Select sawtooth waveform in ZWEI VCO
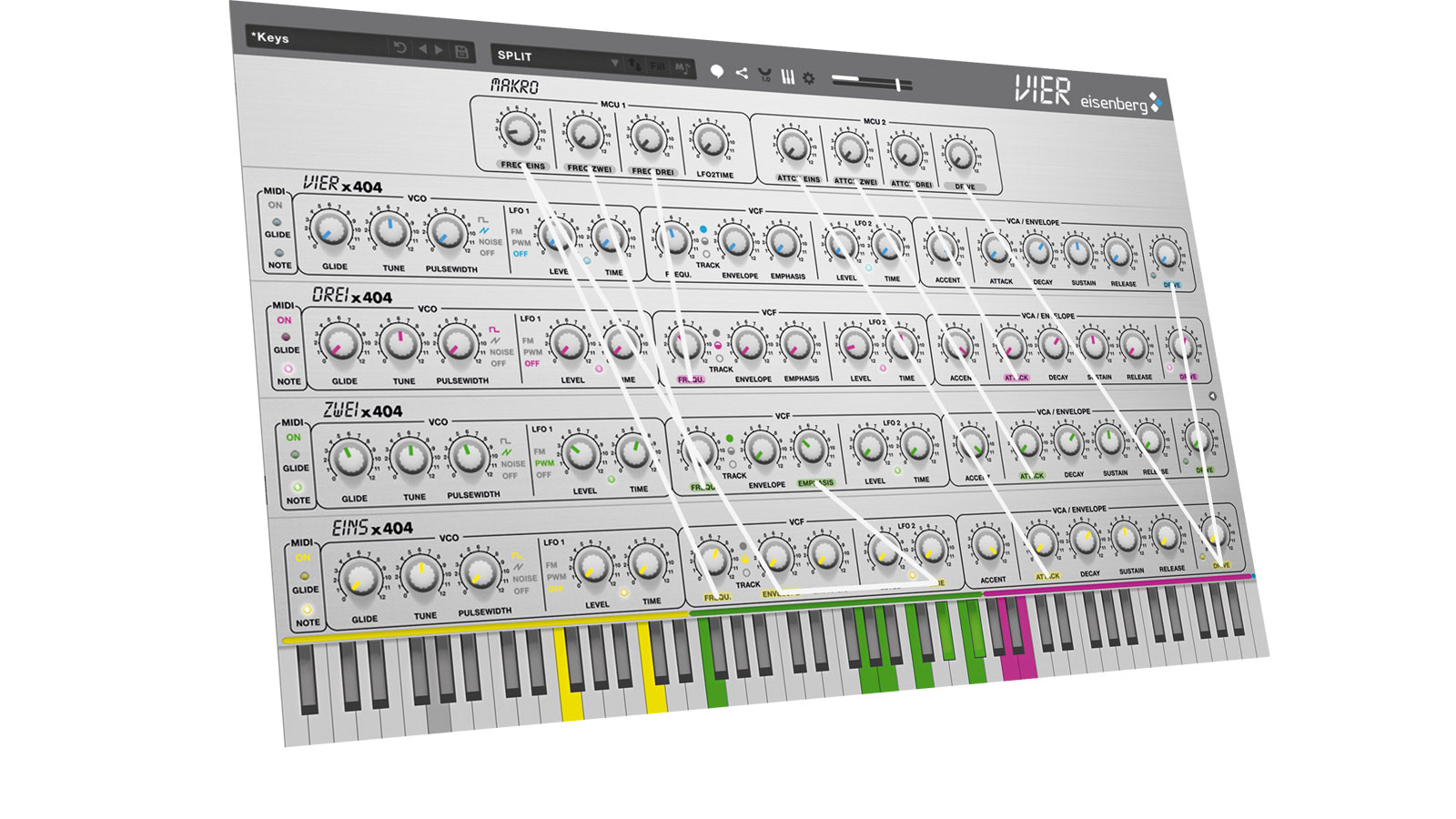Viewport: 1456px width, 819px height. (x=507, y=452)
